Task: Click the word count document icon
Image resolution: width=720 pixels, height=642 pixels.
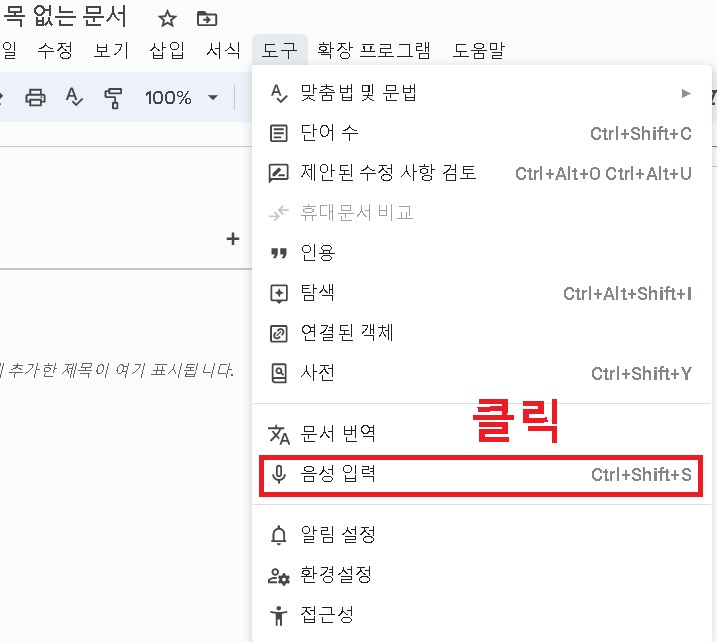Action: (278, 134)
